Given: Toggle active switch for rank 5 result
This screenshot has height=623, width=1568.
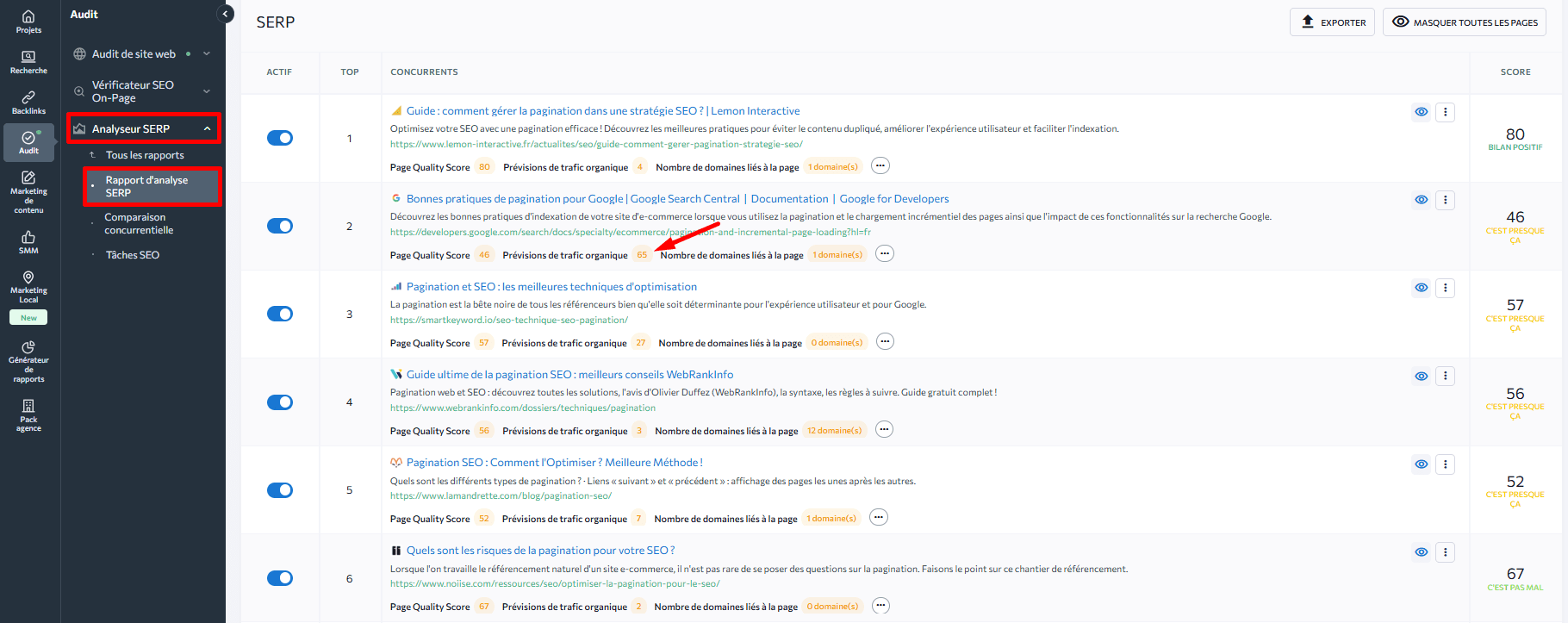Looking at the screenshot, I should 280,490.
